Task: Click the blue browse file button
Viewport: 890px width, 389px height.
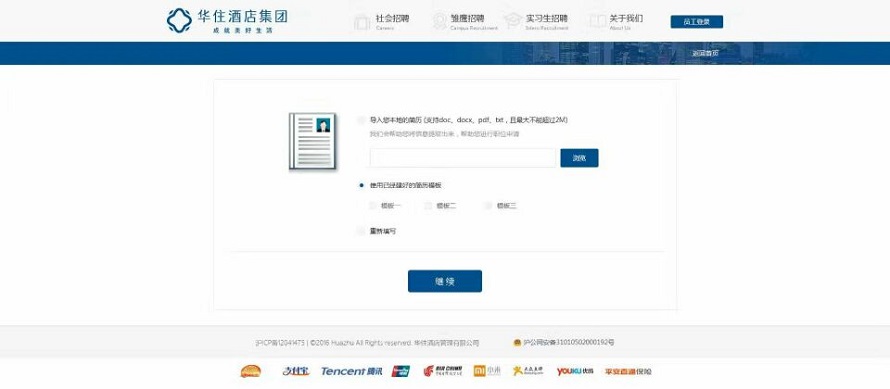Action: coord(579,158)
